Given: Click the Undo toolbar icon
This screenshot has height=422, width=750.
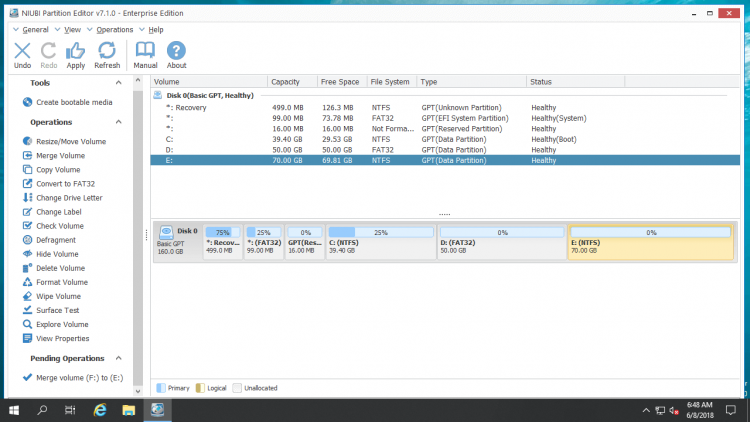Looking at the screenshot, I should coord(22,55).
